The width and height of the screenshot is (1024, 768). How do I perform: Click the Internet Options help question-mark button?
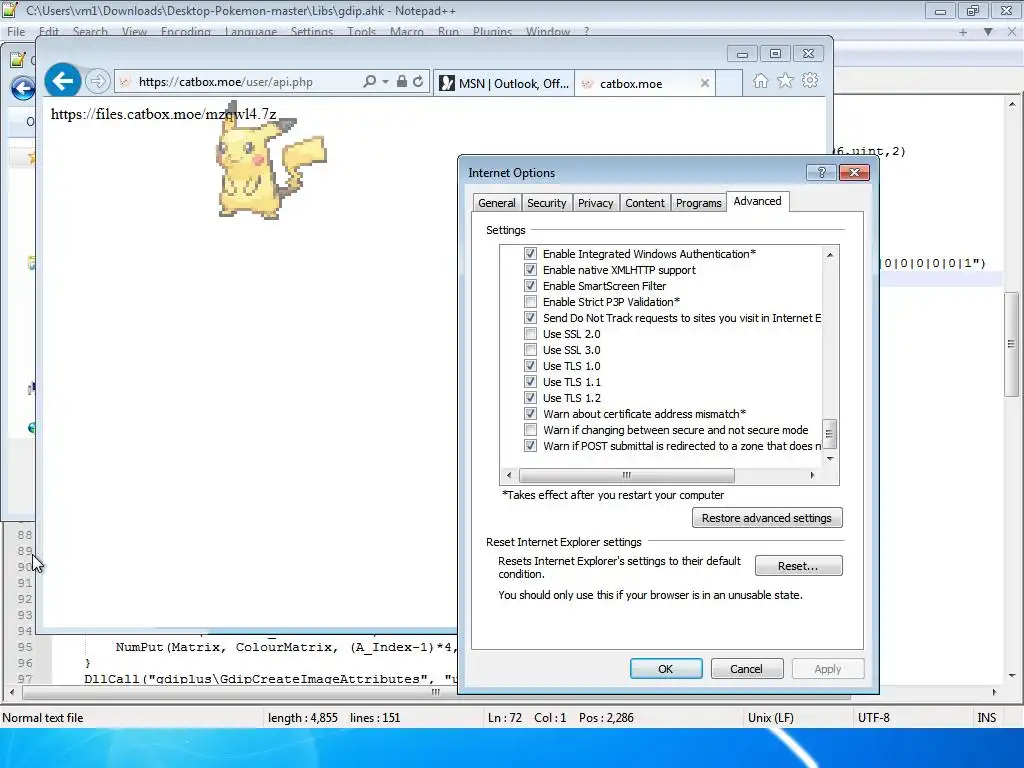(821, 172)
